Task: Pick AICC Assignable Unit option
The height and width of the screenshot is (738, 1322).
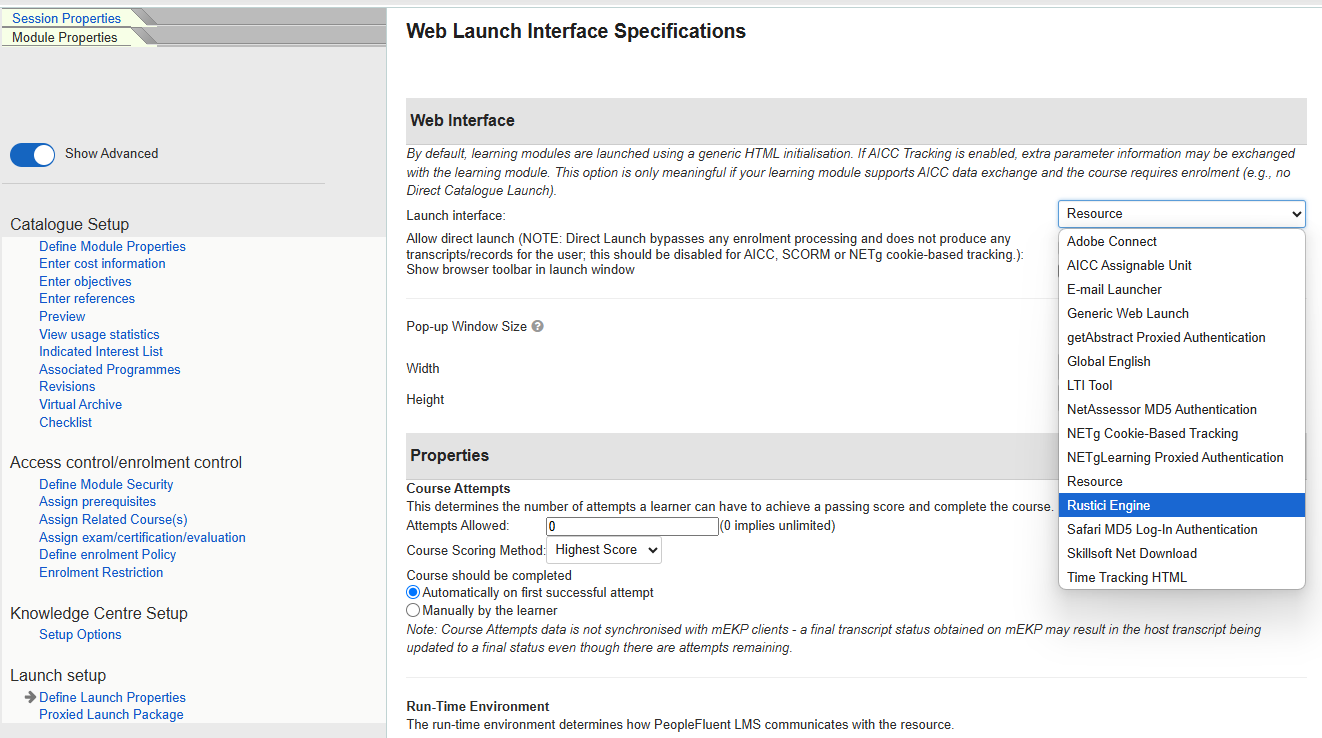Action: pos(1129,266)
